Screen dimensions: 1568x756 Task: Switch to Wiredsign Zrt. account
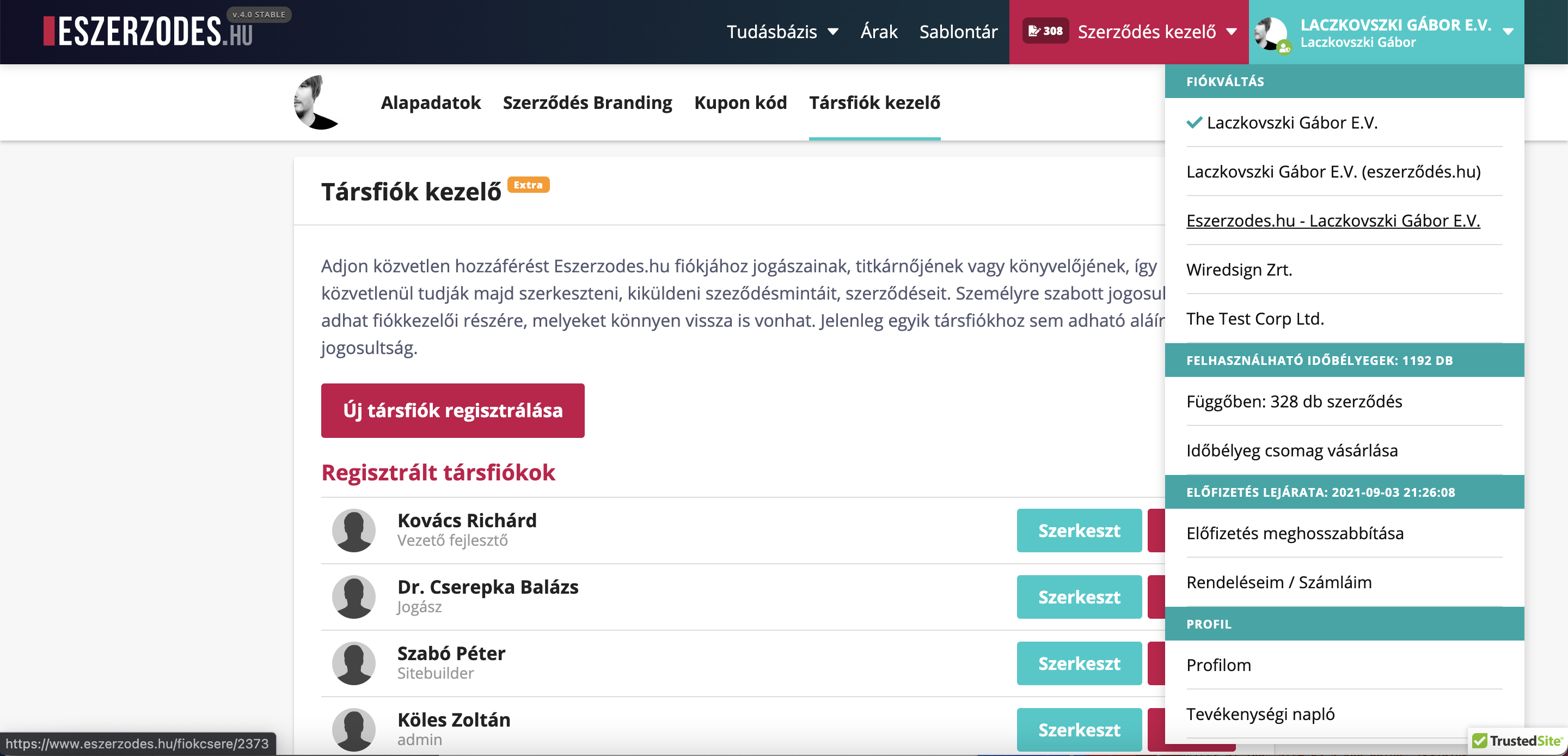(1239, 270)
